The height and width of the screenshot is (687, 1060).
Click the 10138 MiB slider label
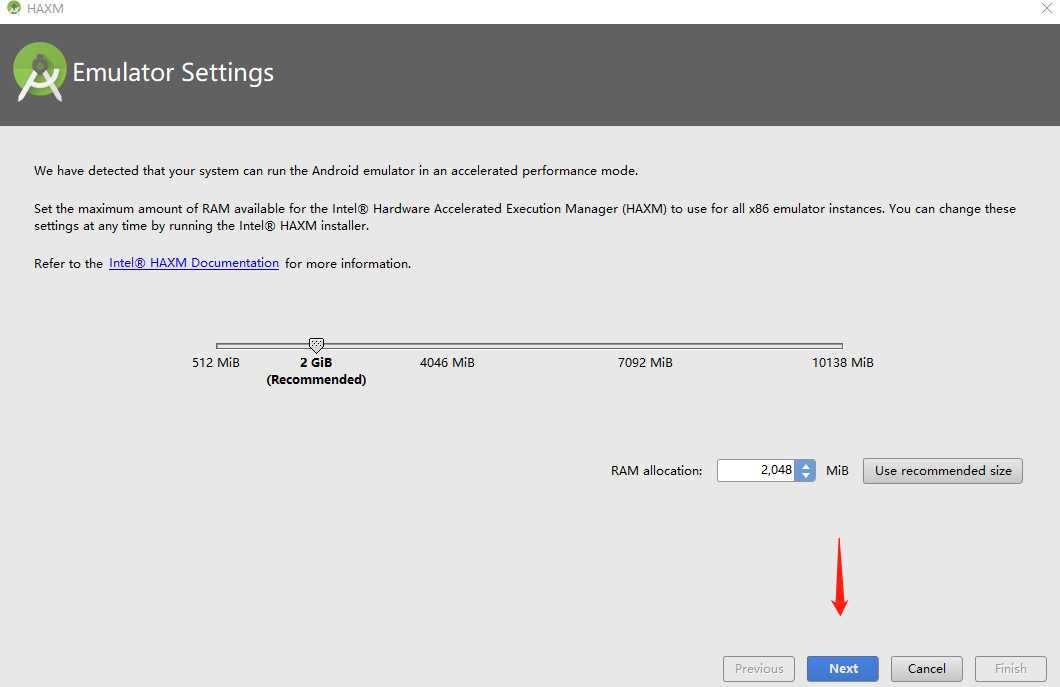(842, 362)
